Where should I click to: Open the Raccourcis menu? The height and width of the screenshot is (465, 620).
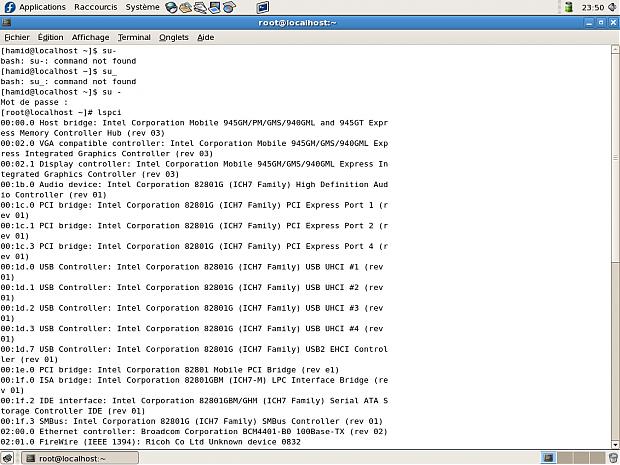pyautogui.click(x=96, y=7)
